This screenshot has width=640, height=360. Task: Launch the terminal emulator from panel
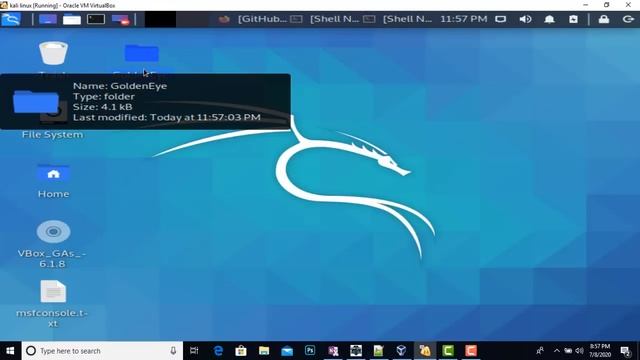coord(96,19)
